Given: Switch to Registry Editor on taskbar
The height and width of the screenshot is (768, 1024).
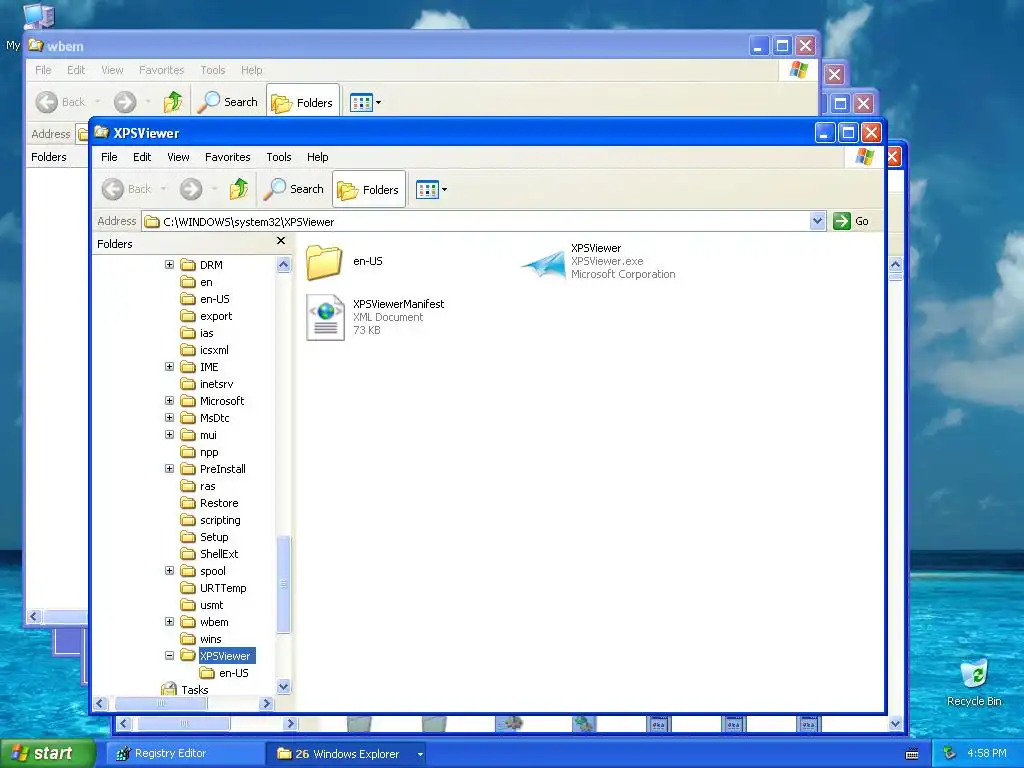Looking at the screenshot, I should (x=184, y=754).
